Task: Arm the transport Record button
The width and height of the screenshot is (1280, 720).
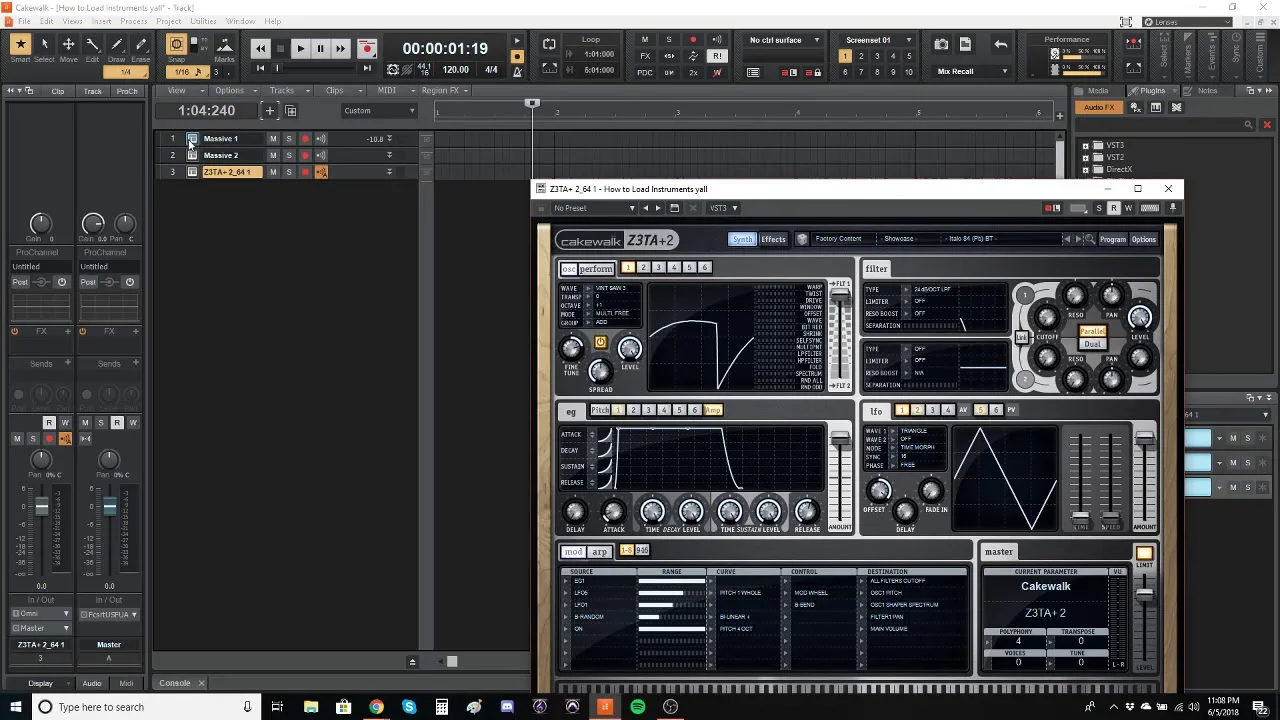Action: tap(367, 48)
